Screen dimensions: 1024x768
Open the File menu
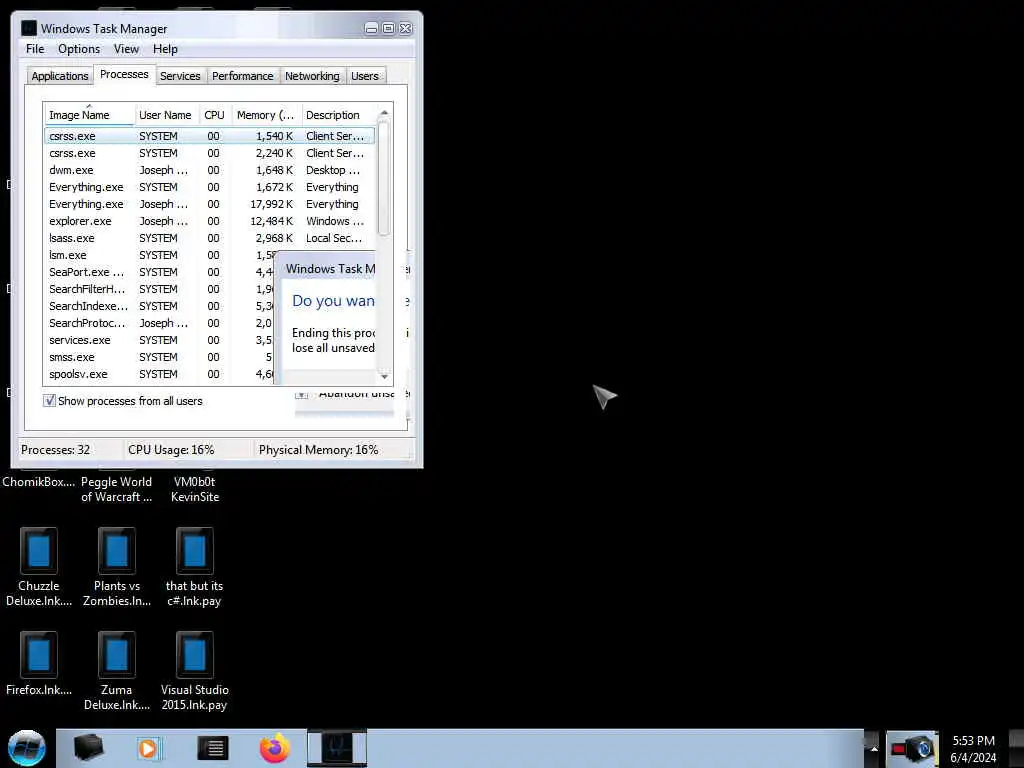pyautogui.click(x=35, y=49)
